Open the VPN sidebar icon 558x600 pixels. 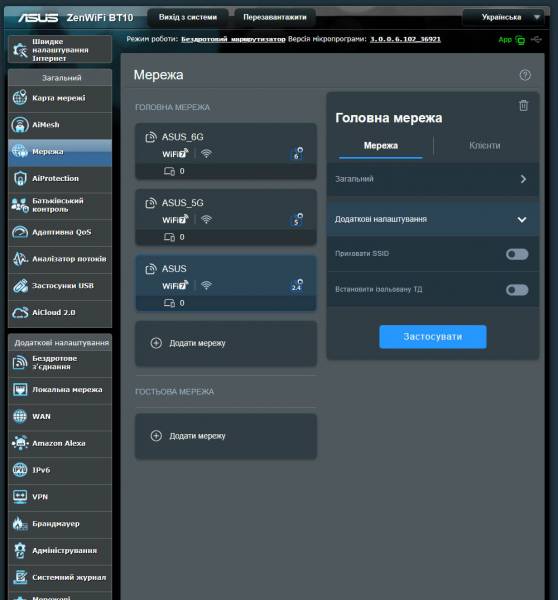20,497
